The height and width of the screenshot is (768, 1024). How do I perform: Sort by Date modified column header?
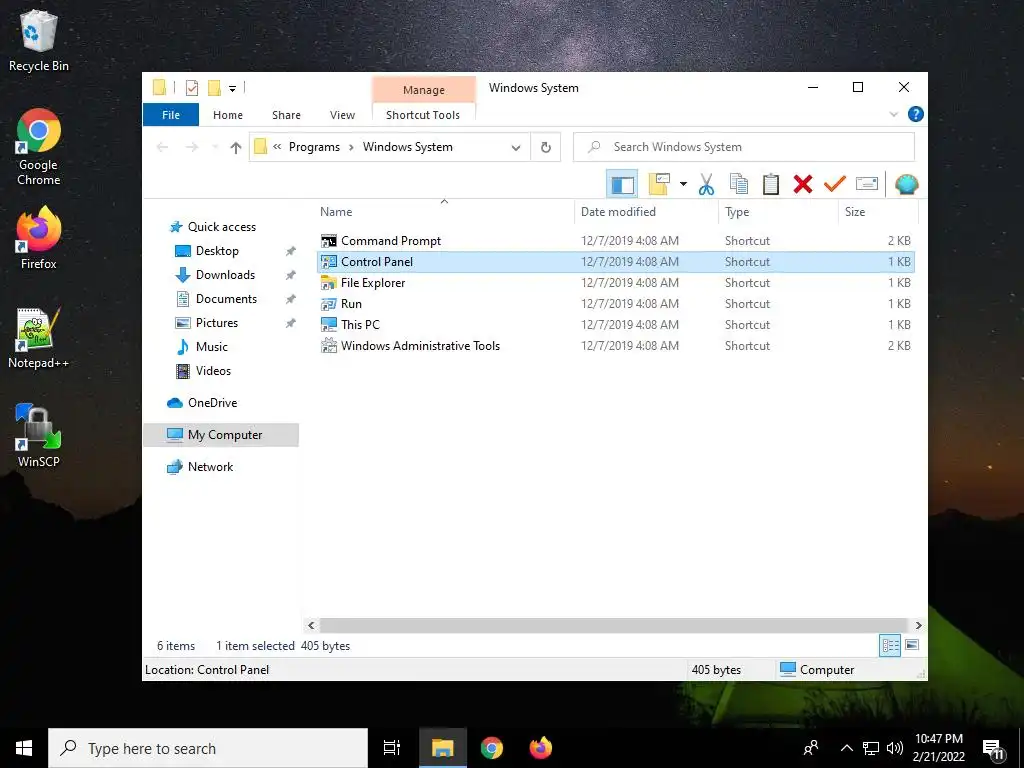click(x=618, y=212)
